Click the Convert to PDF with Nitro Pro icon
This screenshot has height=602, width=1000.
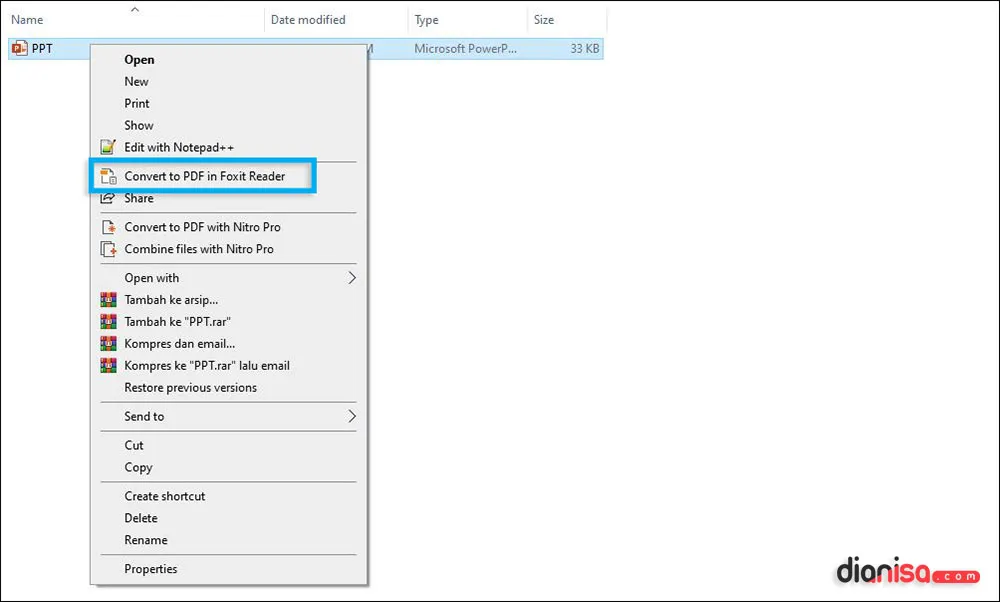(108, 227)
